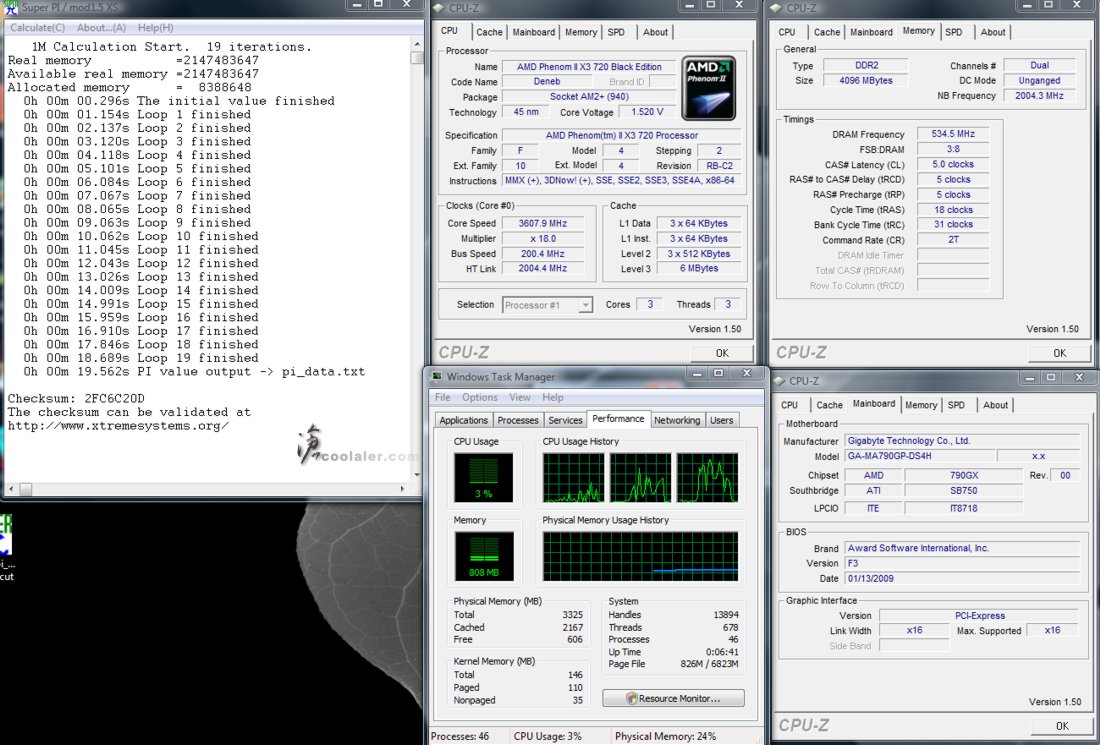
Task: Click the Southbridge value SB750
Action: 963,491
